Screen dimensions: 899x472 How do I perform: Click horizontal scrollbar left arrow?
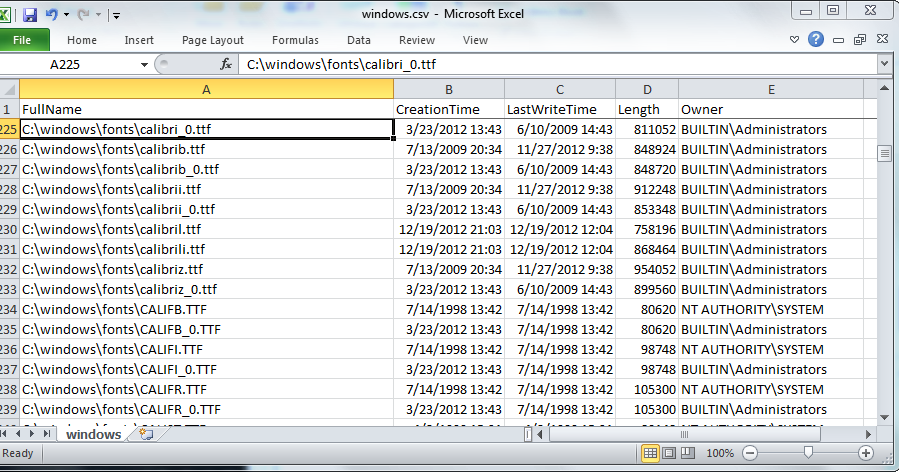[540, 434]
